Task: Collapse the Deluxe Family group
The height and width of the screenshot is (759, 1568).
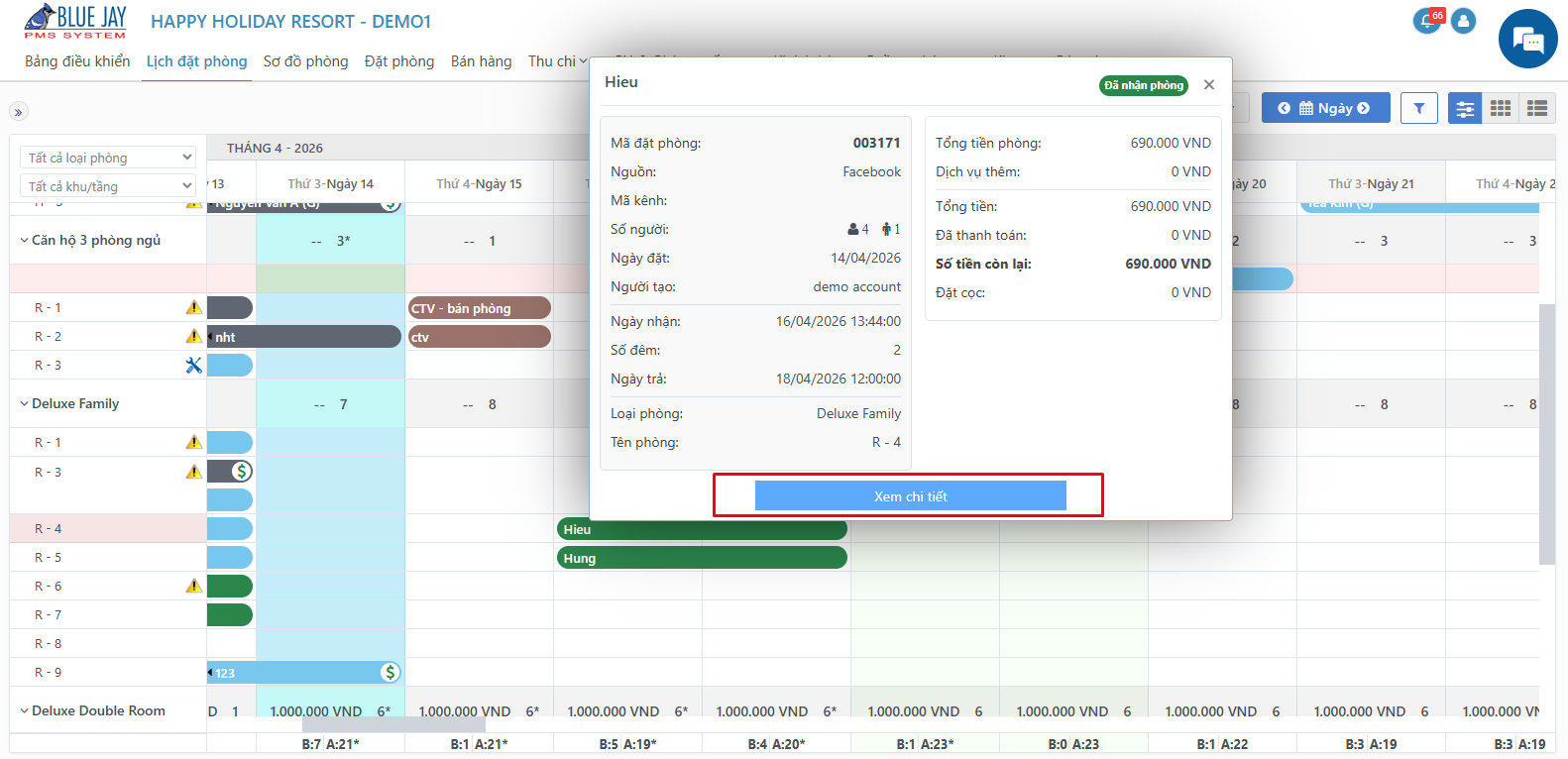Action: 25,403
